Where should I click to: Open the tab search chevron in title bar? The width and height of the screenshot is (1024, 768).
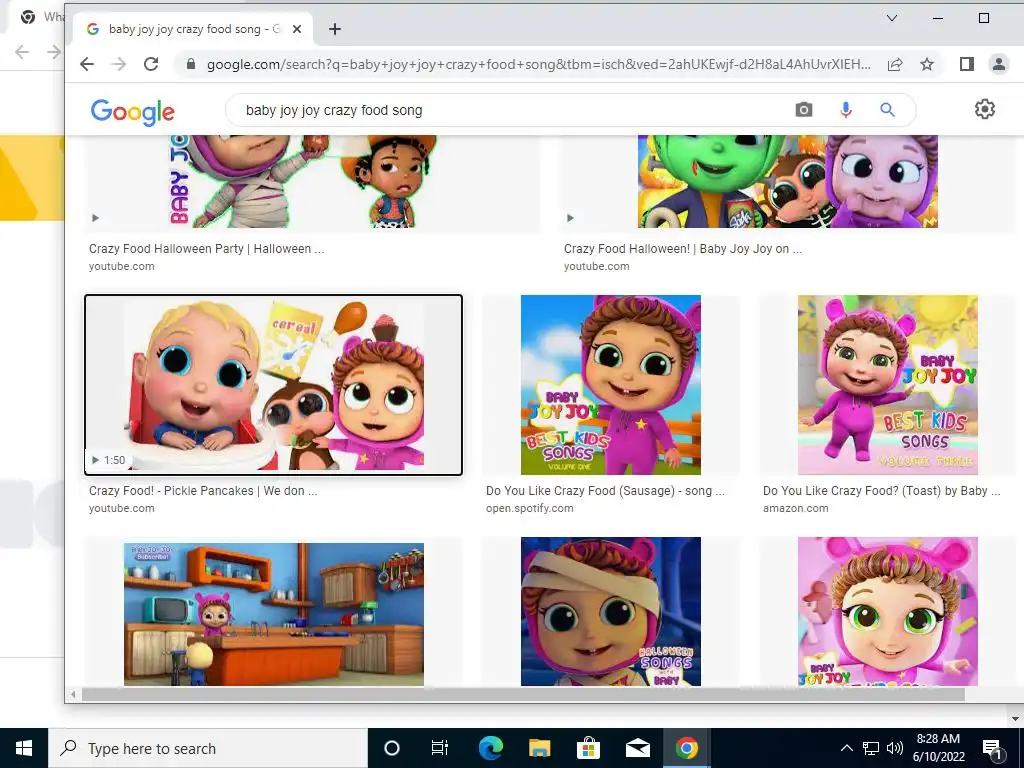891,18
